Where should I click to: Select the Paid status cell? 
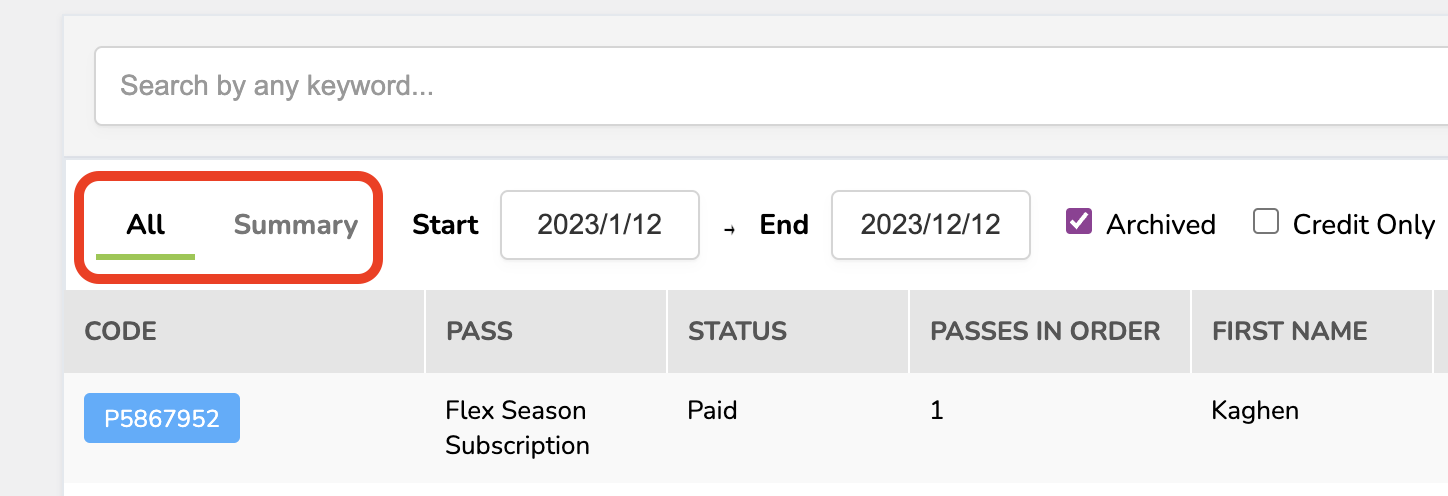click(x=712, y=410)
